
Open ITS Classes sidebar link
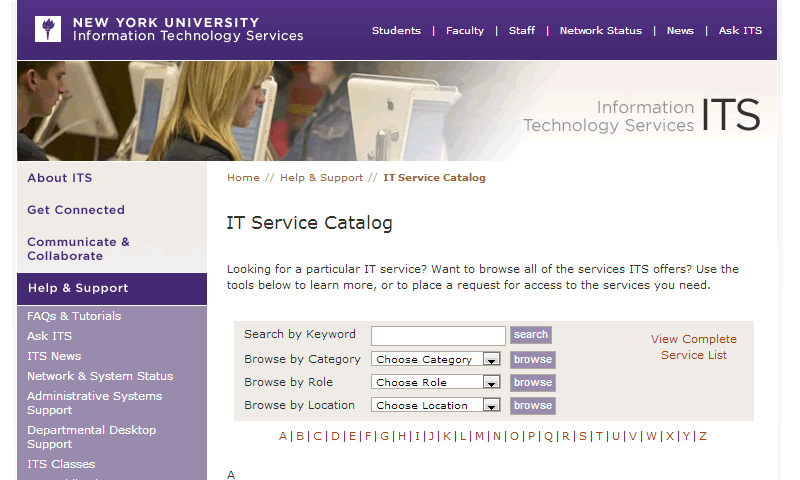point(61,464)
